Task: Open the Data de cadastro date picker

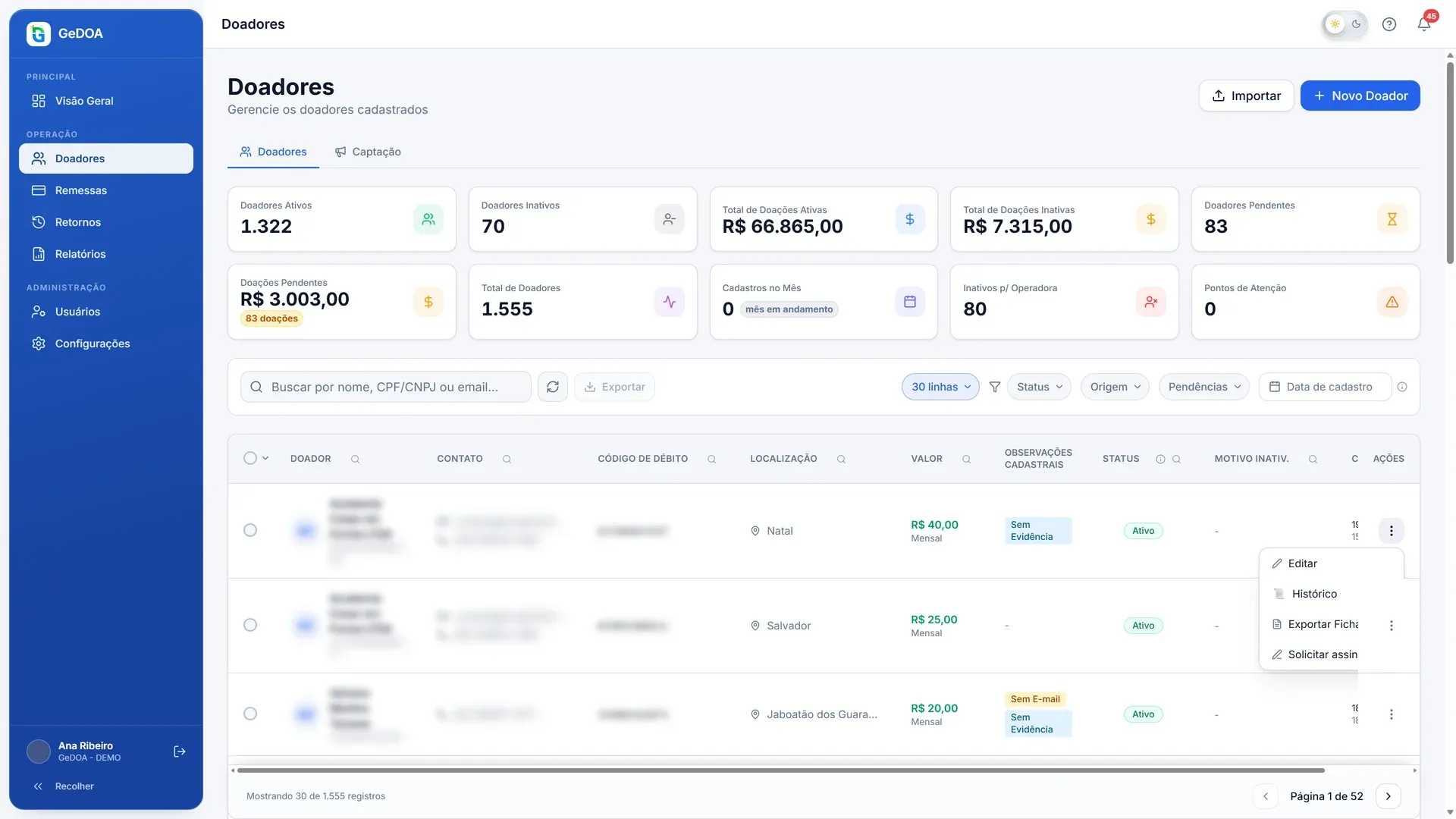Action: 1325,387
